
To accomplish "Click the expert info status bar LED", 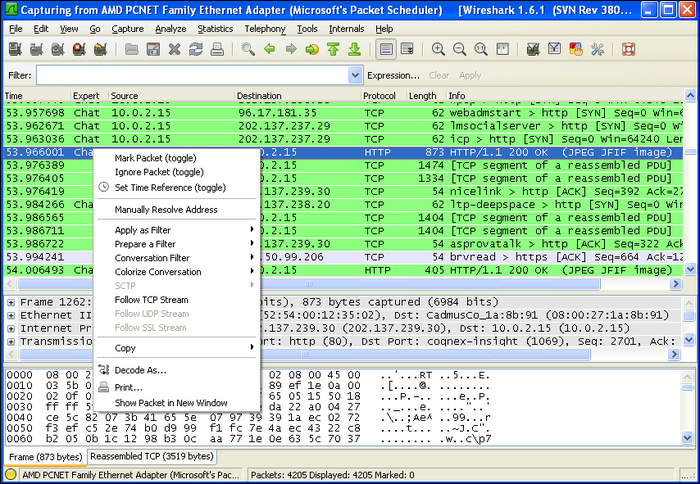I will click(x=11, y=475).
